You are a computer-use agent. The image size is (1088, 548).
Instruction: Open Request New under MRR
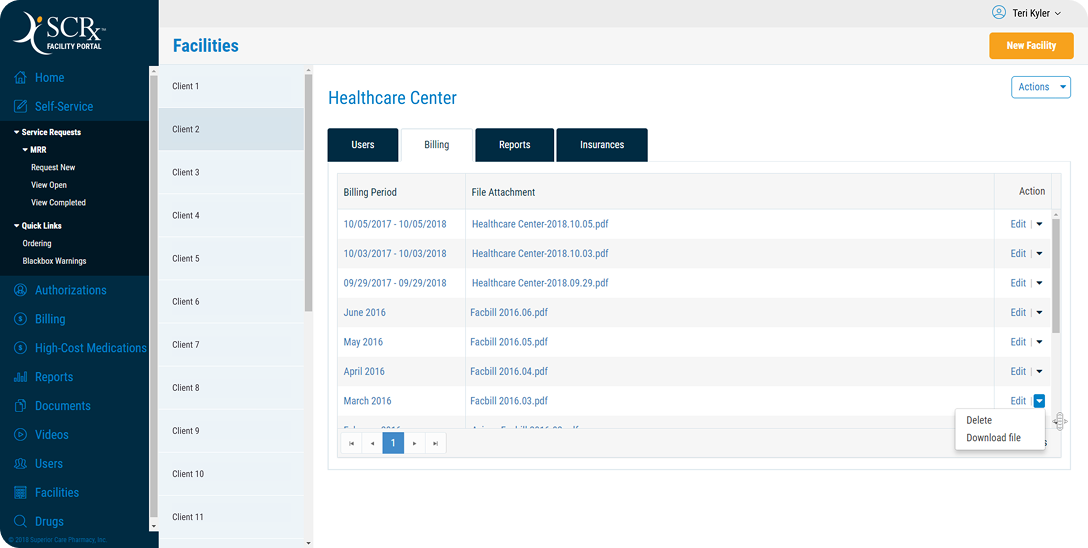pos(53,167)
